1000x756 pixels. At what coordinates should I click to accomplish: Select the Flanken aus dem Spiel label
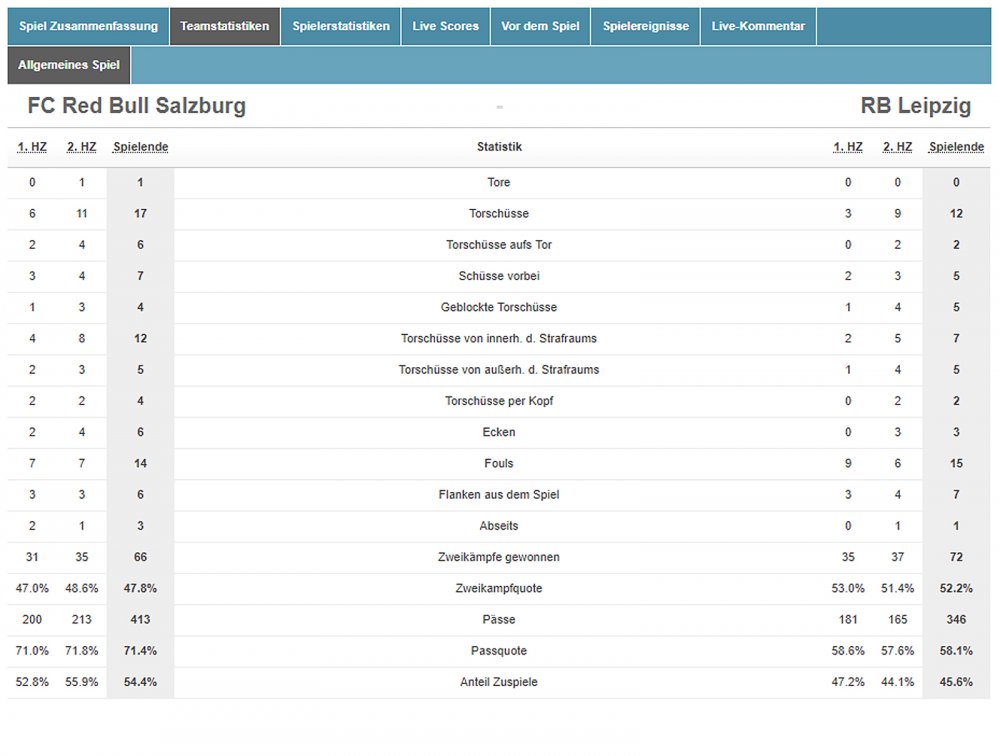[499, 495]
